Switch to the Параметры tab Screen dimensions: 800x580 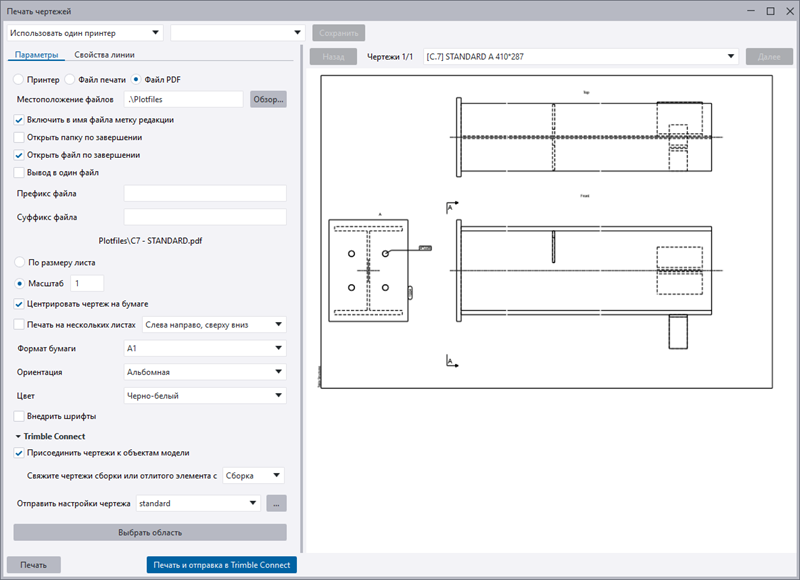point(36,55)
